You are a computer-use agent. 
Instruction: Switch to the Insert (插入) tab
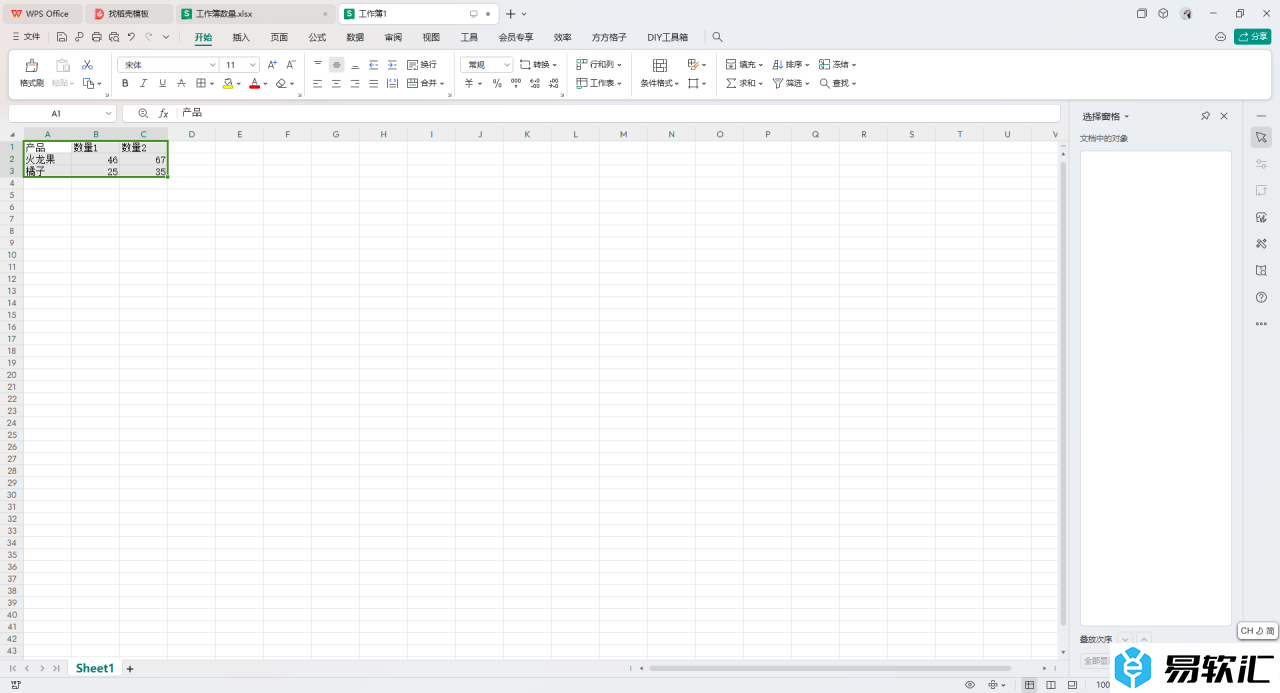pos(241,37)
